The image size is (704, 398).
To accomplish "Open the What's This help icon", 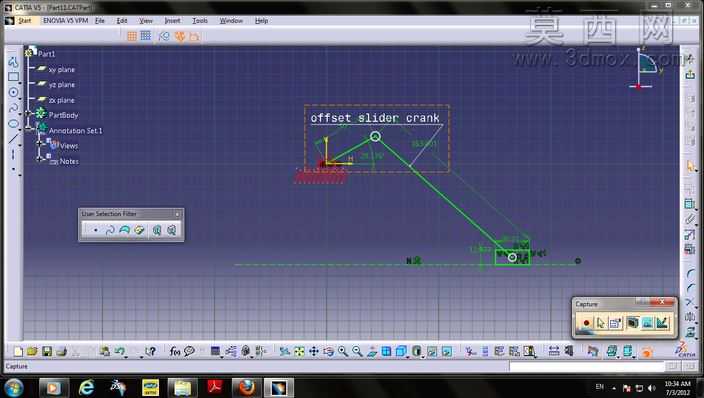I will [151, 351].
